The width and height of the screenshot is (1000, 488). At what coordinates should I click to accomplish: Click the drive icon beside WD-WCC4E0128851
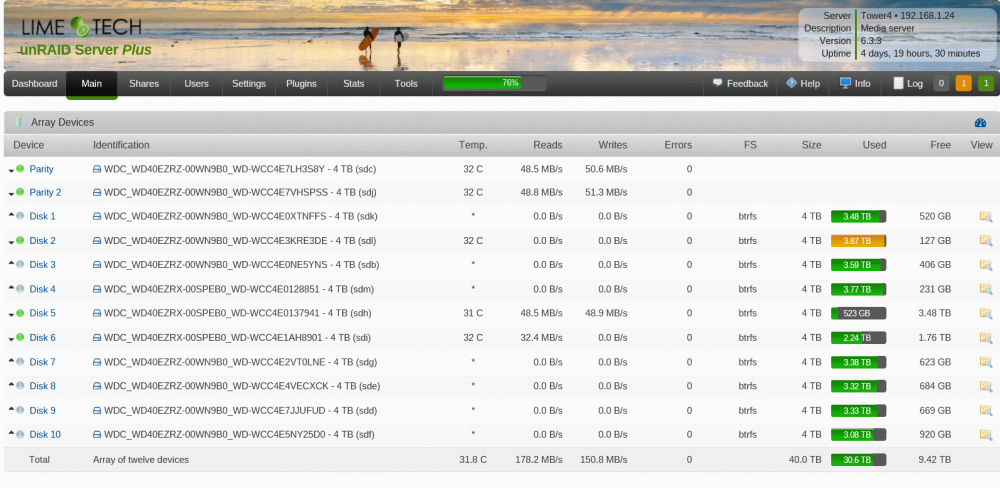click(x=97, y=289)
